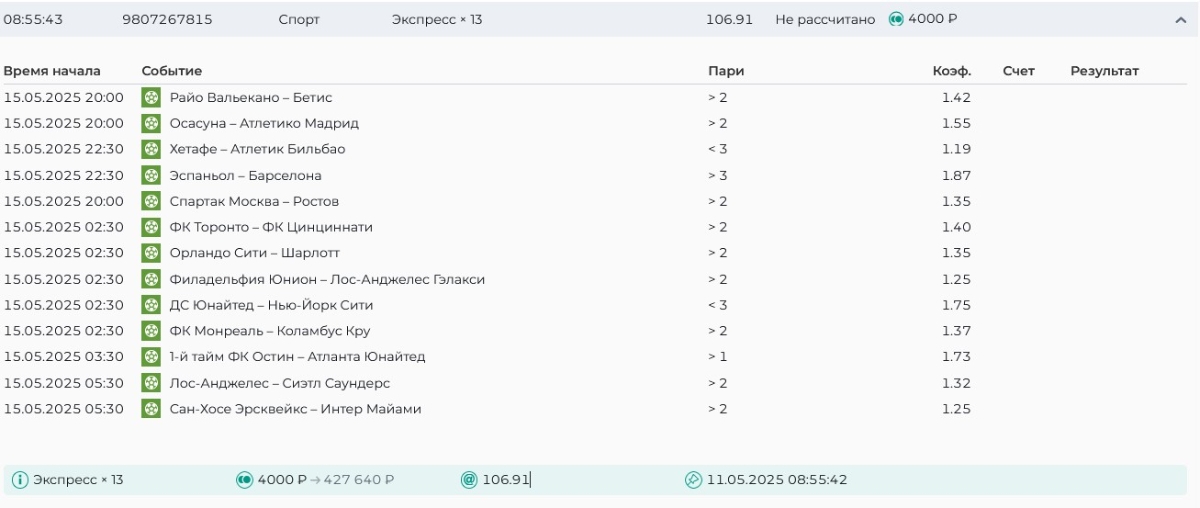Click the info icon next to Экспресс × 13
Viewport: 1200px width, 508px height.
coord(20,480)
